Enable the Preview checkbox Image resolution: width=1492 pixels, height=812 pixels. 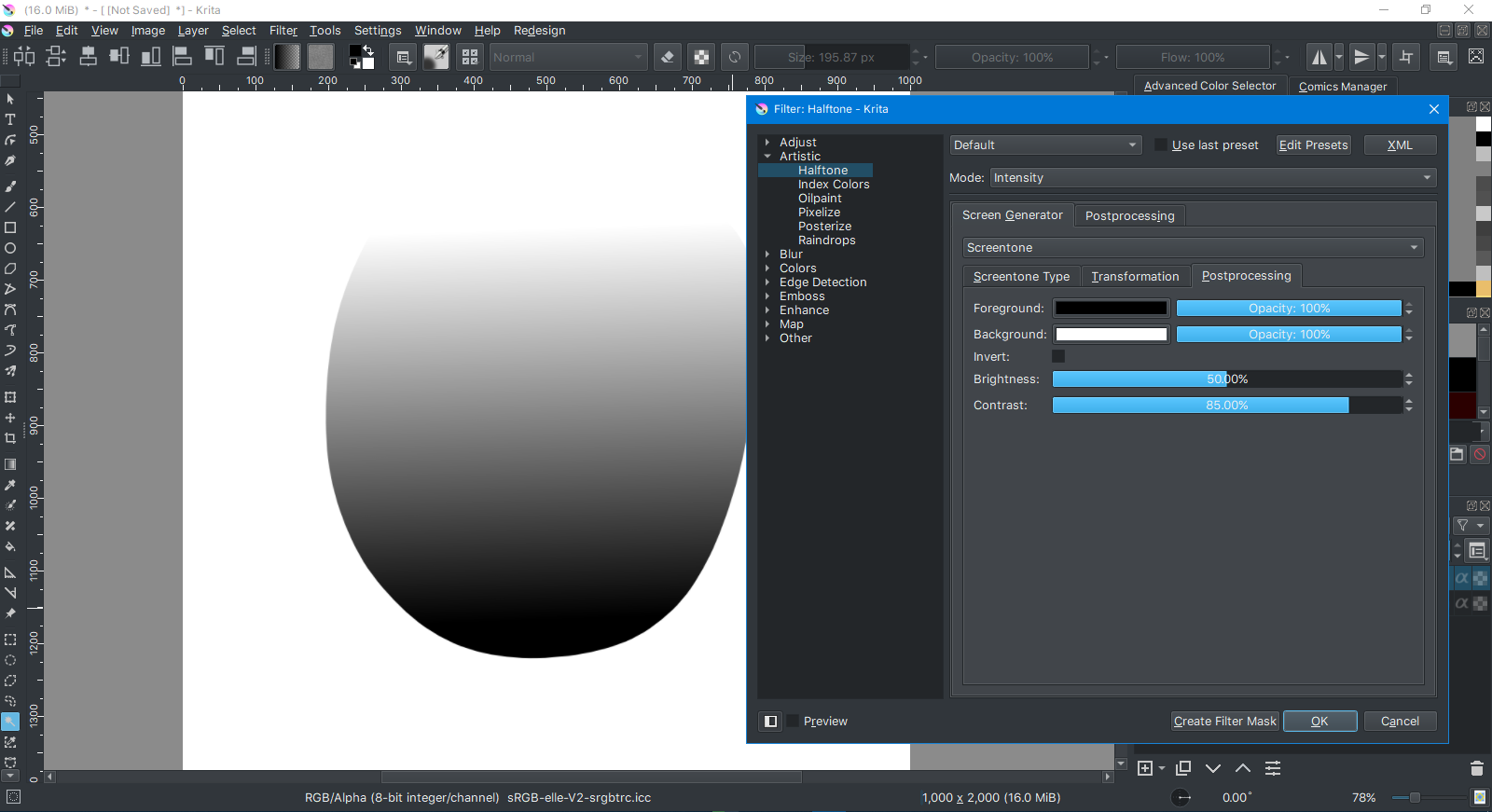click(794, 722)
